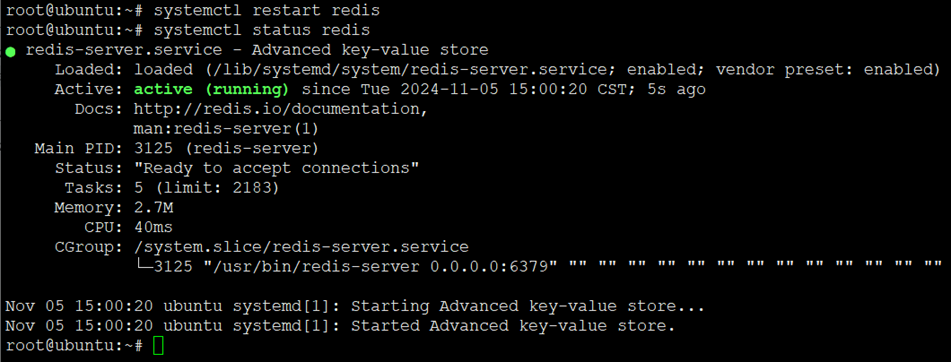Click the redis-server.service unit file path
Image resolution: width=951 pixels, height=362 pixels.
tap(408, 70)
